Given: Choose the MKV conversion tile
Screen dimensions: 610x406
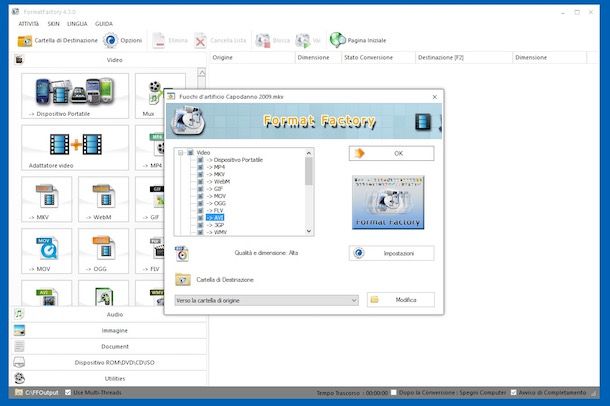Looking at the screenshot, I should (47, 199).
